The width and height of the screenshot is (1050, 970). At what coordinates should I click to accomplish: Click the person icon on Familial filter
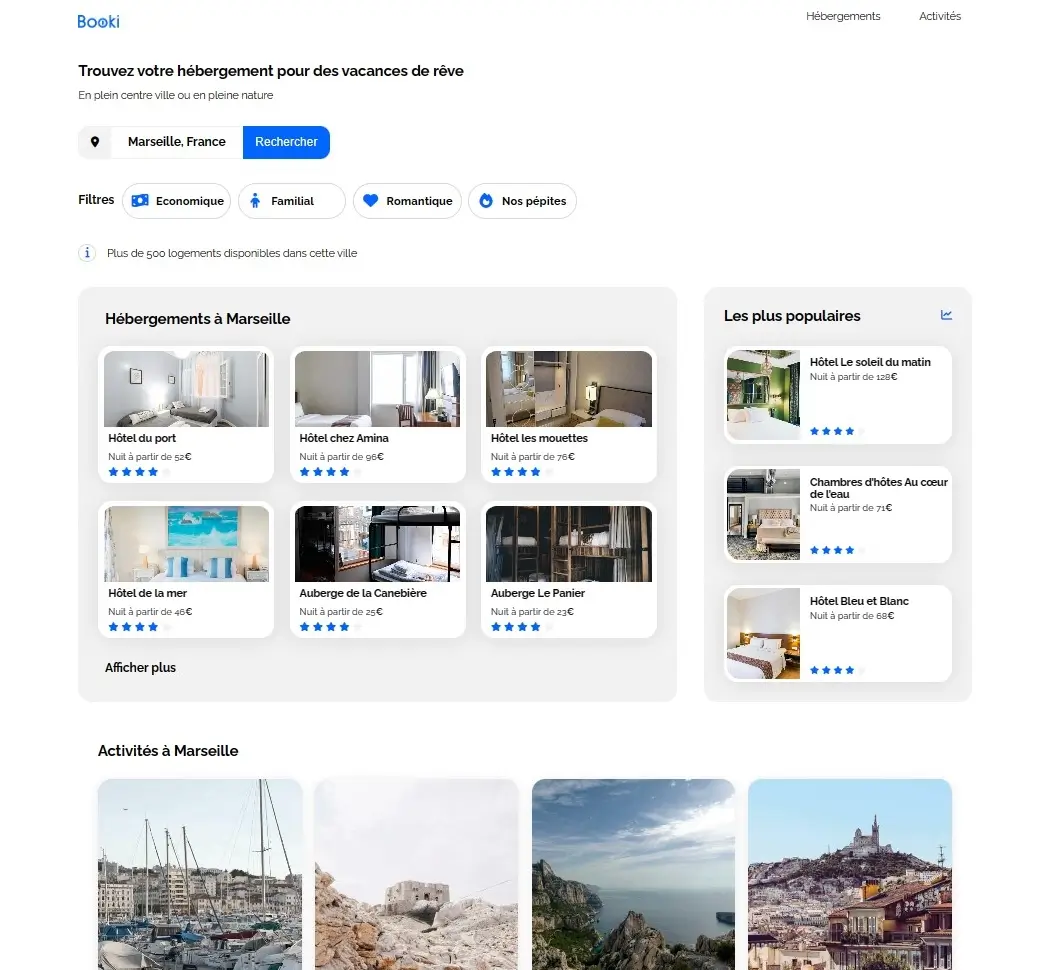pyautogui.click(x=255, y=201)
